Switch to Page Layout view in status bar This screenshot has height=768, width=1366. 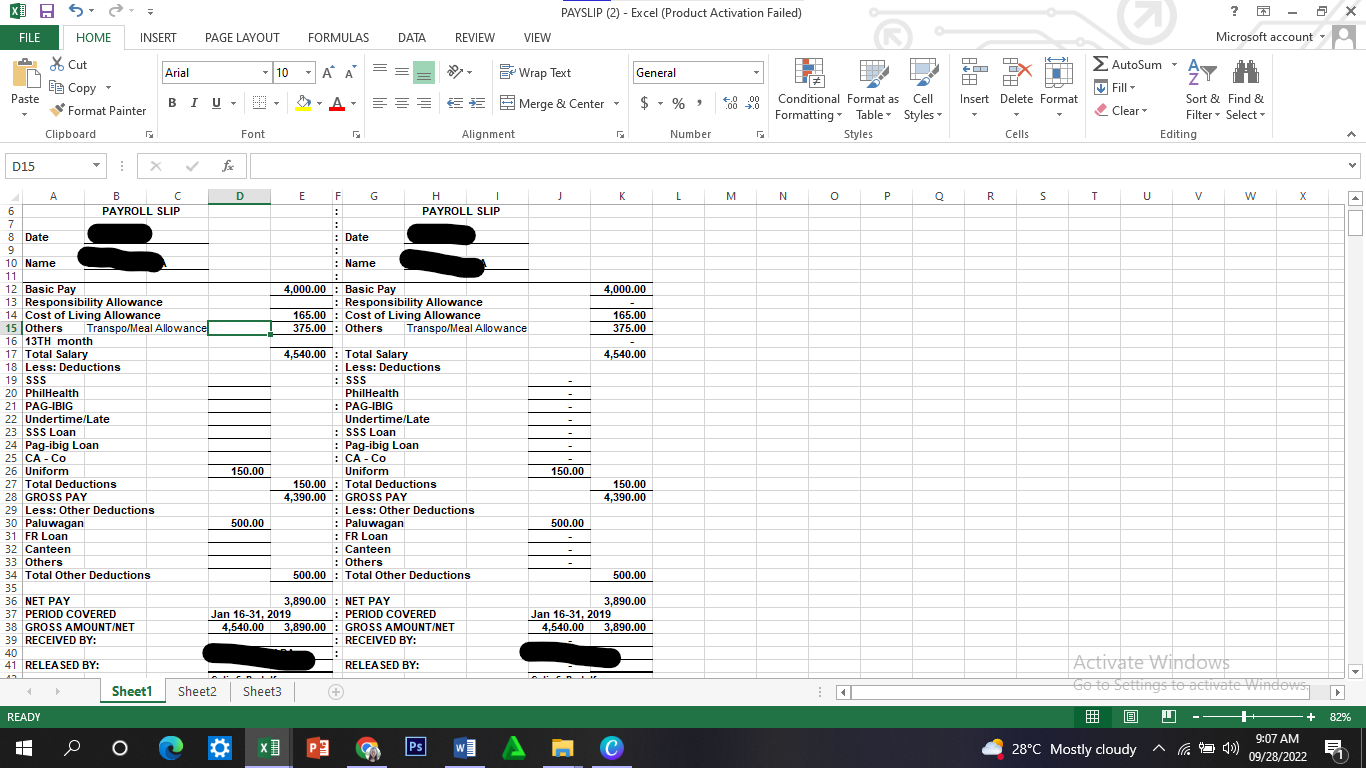(1132, 717)
